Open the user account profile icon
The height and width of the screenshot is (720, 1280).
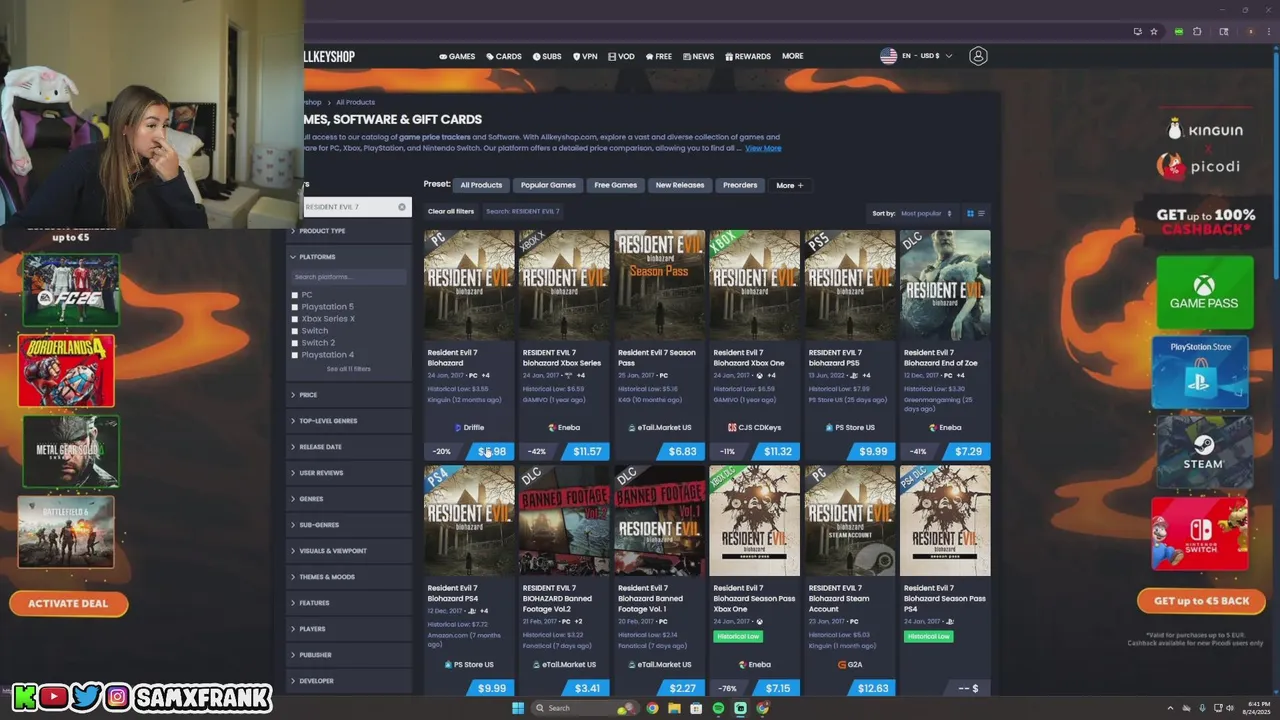(978, 56)
